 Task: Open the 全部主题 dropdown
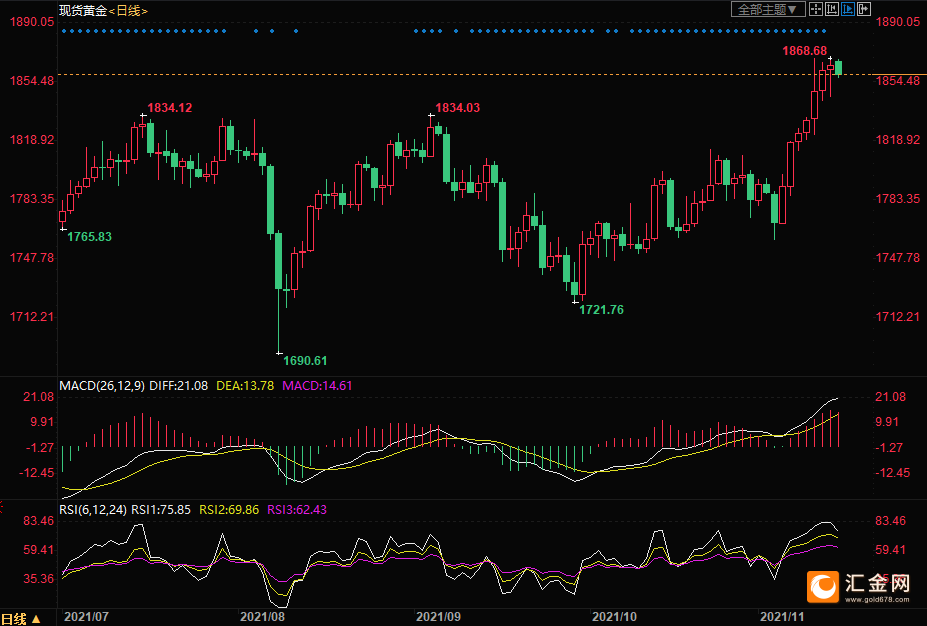coord(767,9)
